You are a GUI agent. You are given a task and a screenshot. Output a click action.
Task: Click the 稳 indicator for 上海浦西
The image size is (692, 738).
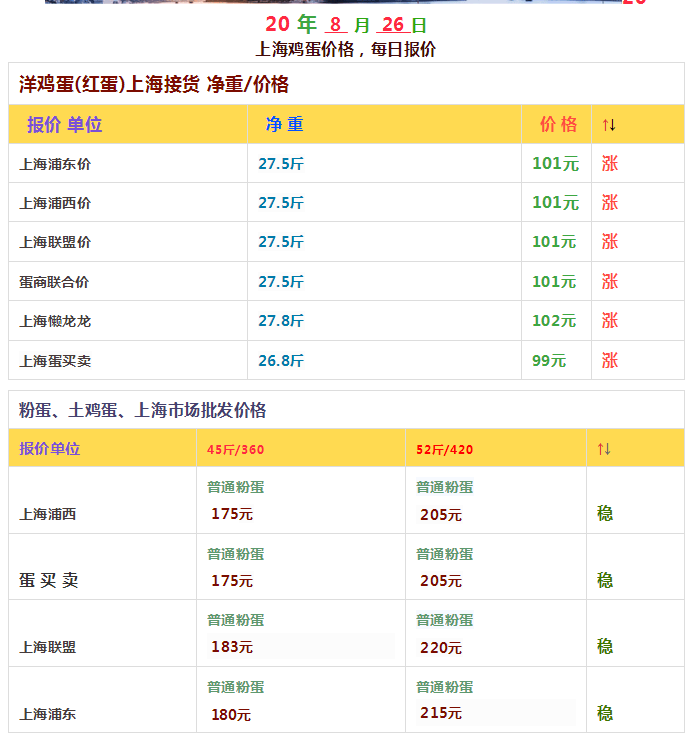605,514
